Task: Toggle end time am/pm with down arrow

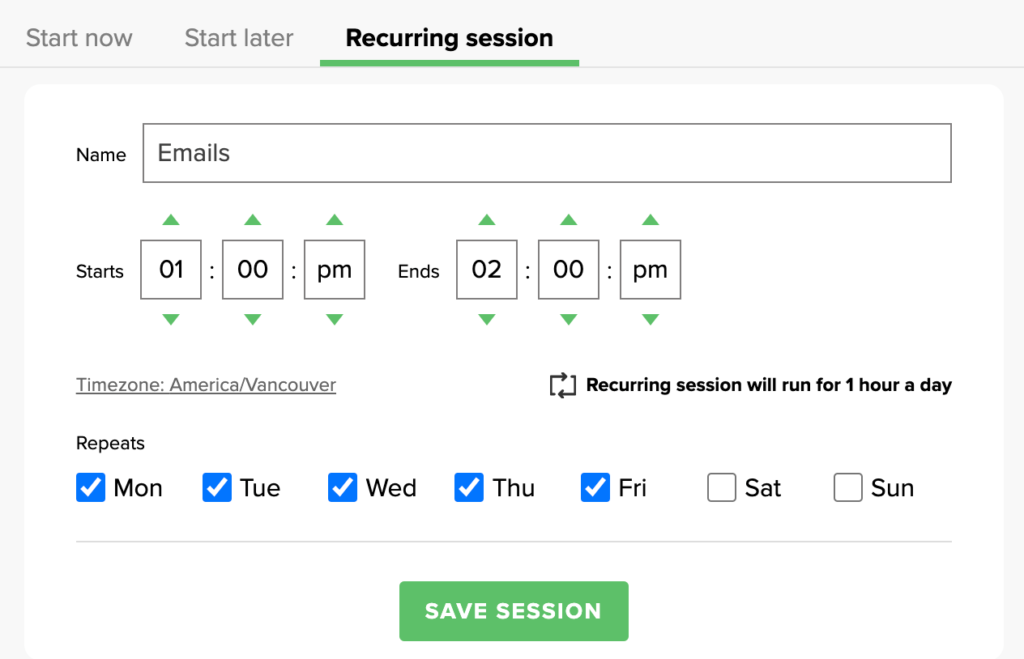Action: (x=651, y=319)
